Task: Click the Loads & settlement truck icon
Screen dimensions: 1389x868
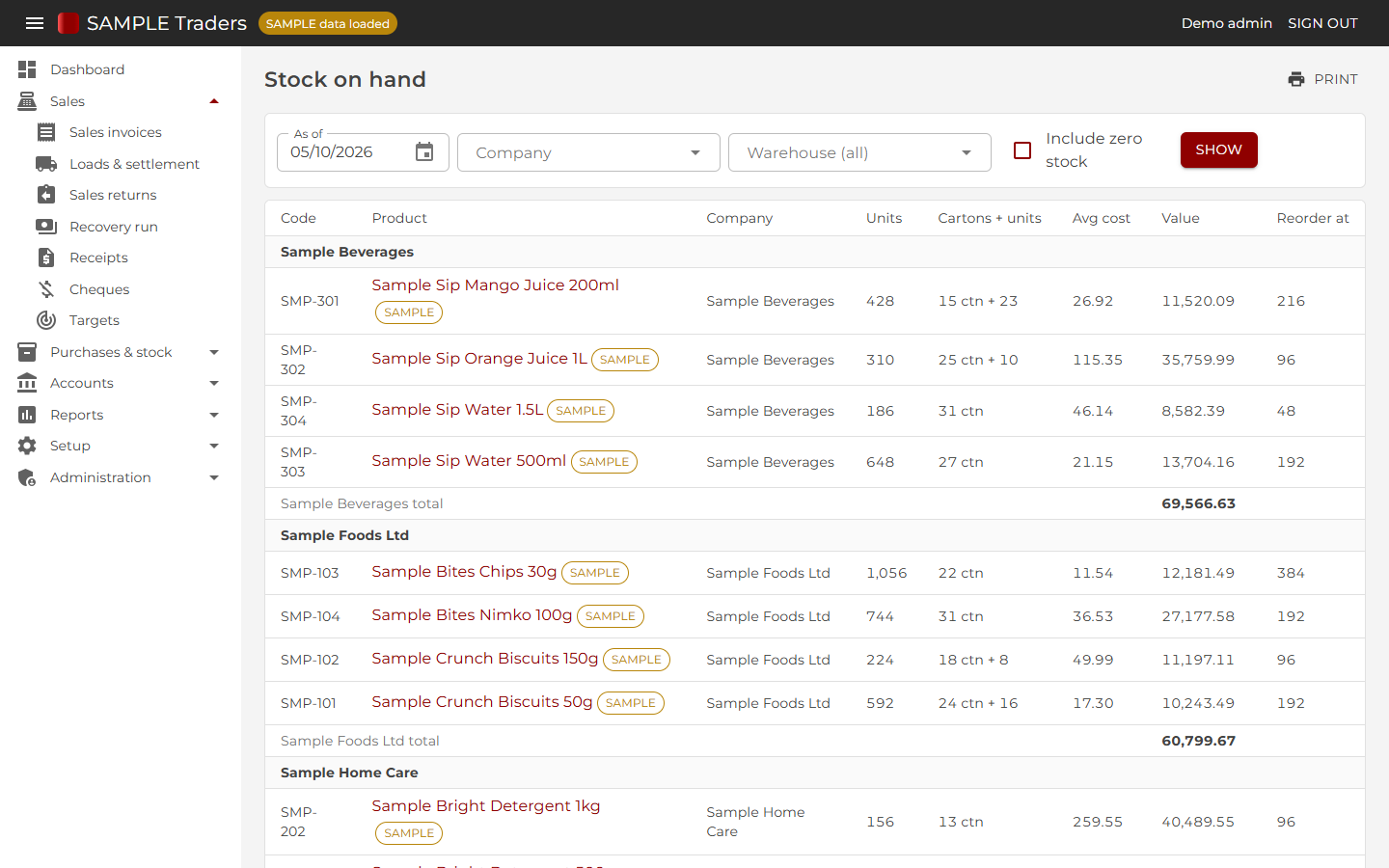Action: click(x=46, y=164)
